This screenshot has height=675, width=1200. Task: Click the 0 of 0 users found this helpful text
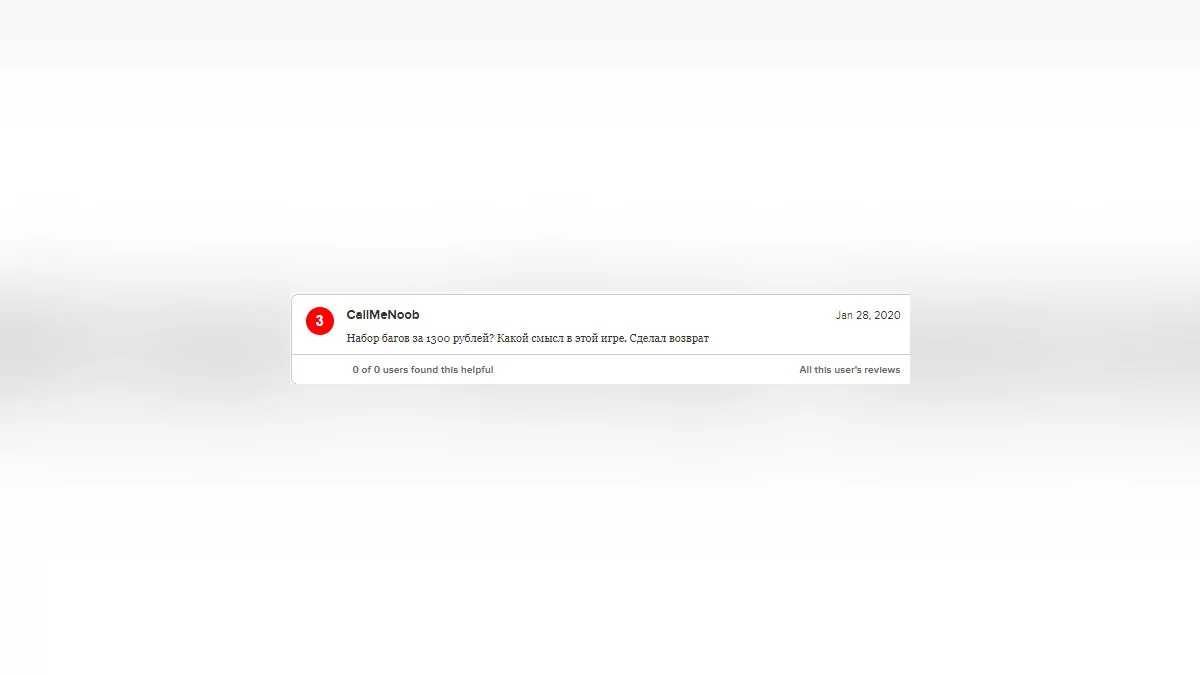point(423,370)
